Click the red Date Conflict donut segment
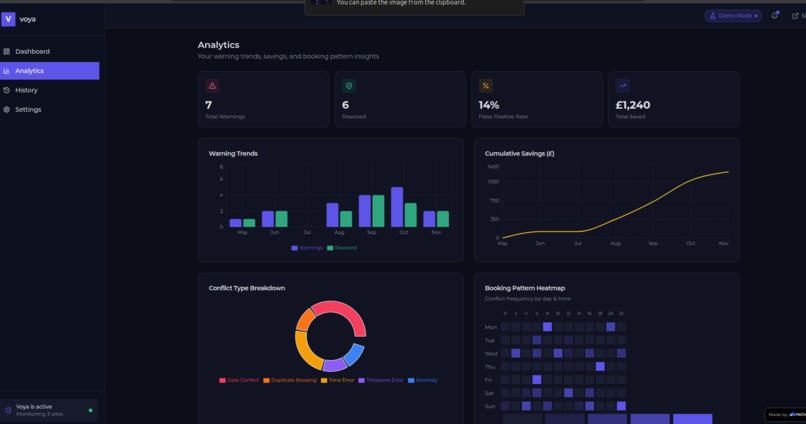Image resolution: width=806 pixels, height=424 pixels. pyautogui.click(x=343, y=312)
